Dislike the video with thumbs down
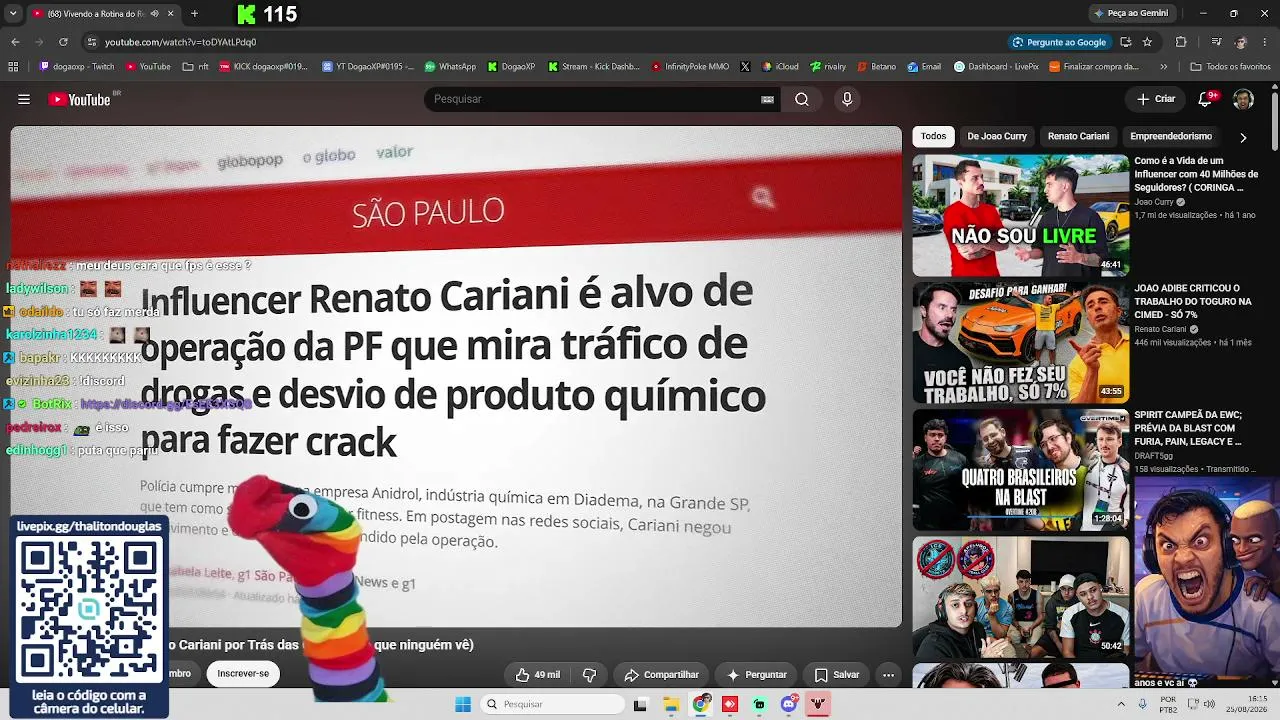 [x=590, y=675]
